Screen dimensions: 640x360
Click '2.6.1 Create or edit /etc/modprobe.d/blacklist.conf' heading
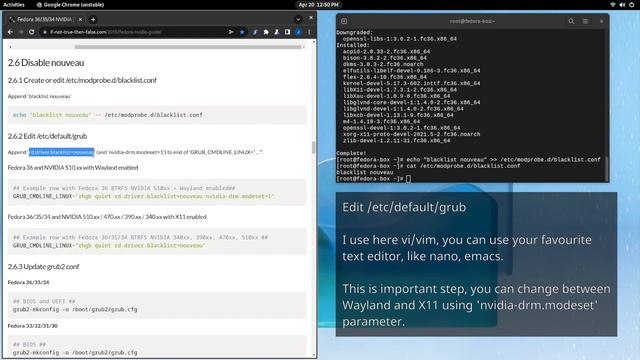pyautogui.click(x=82, y=80)
